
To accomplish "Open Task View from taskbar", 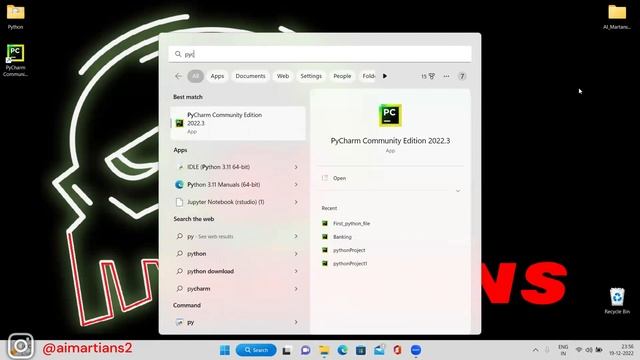I will pos(287,350).
